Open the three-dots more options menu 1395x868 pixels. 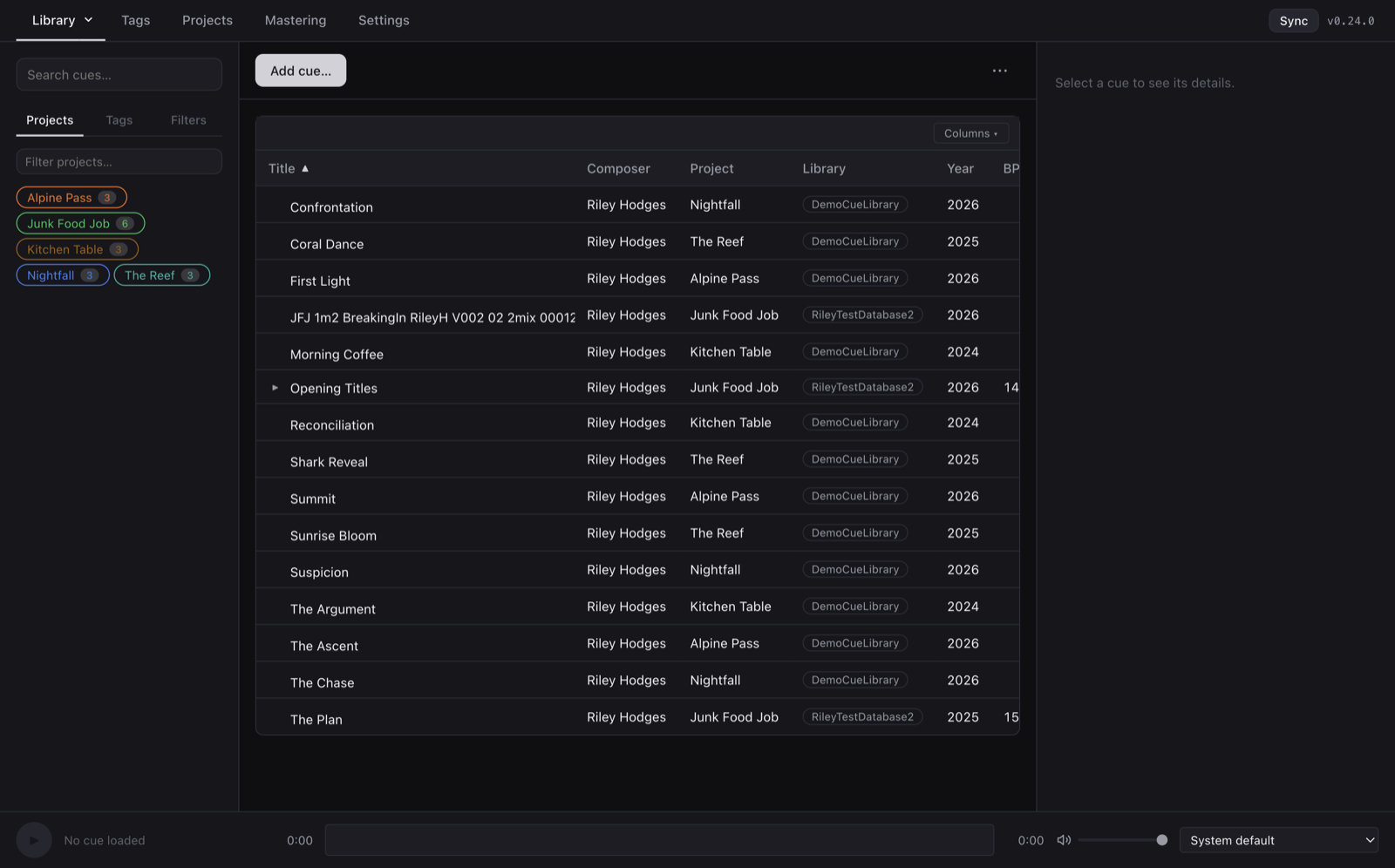(x=1000, y=71)
